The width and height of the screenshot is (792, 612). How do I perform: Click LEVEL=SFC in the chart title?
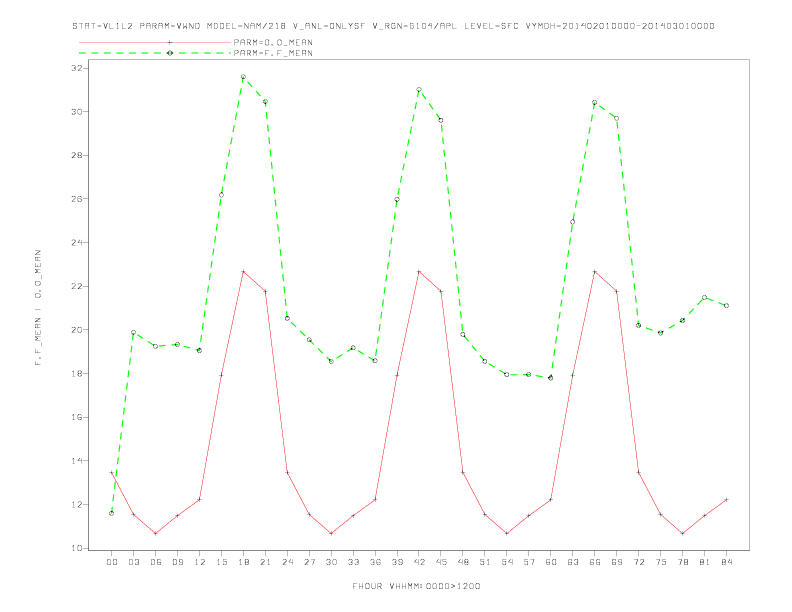coord(491,26)
